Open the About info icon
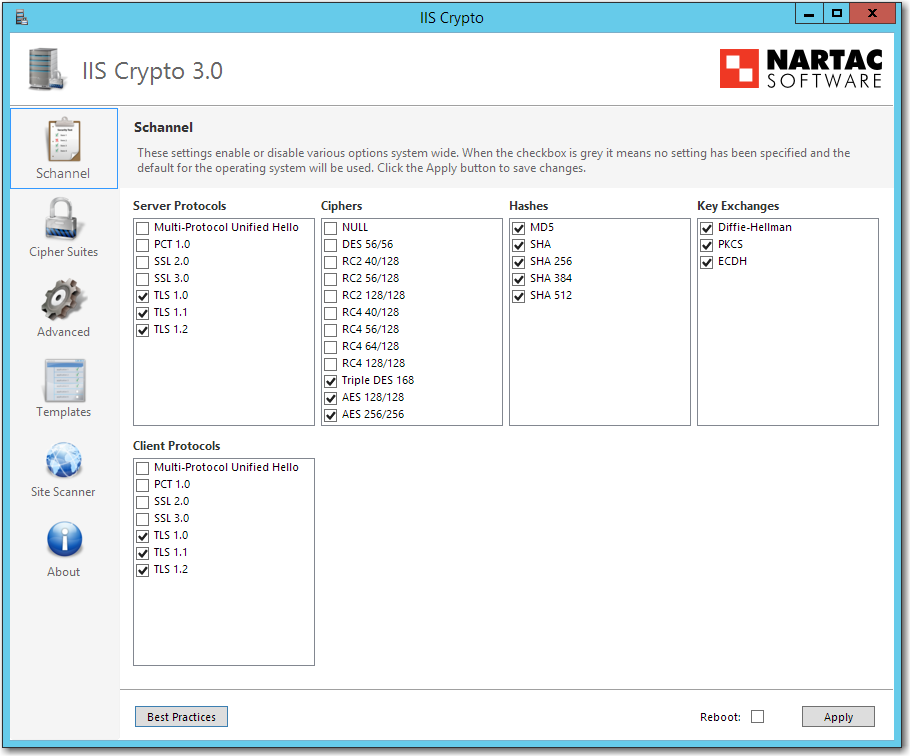 63,540
